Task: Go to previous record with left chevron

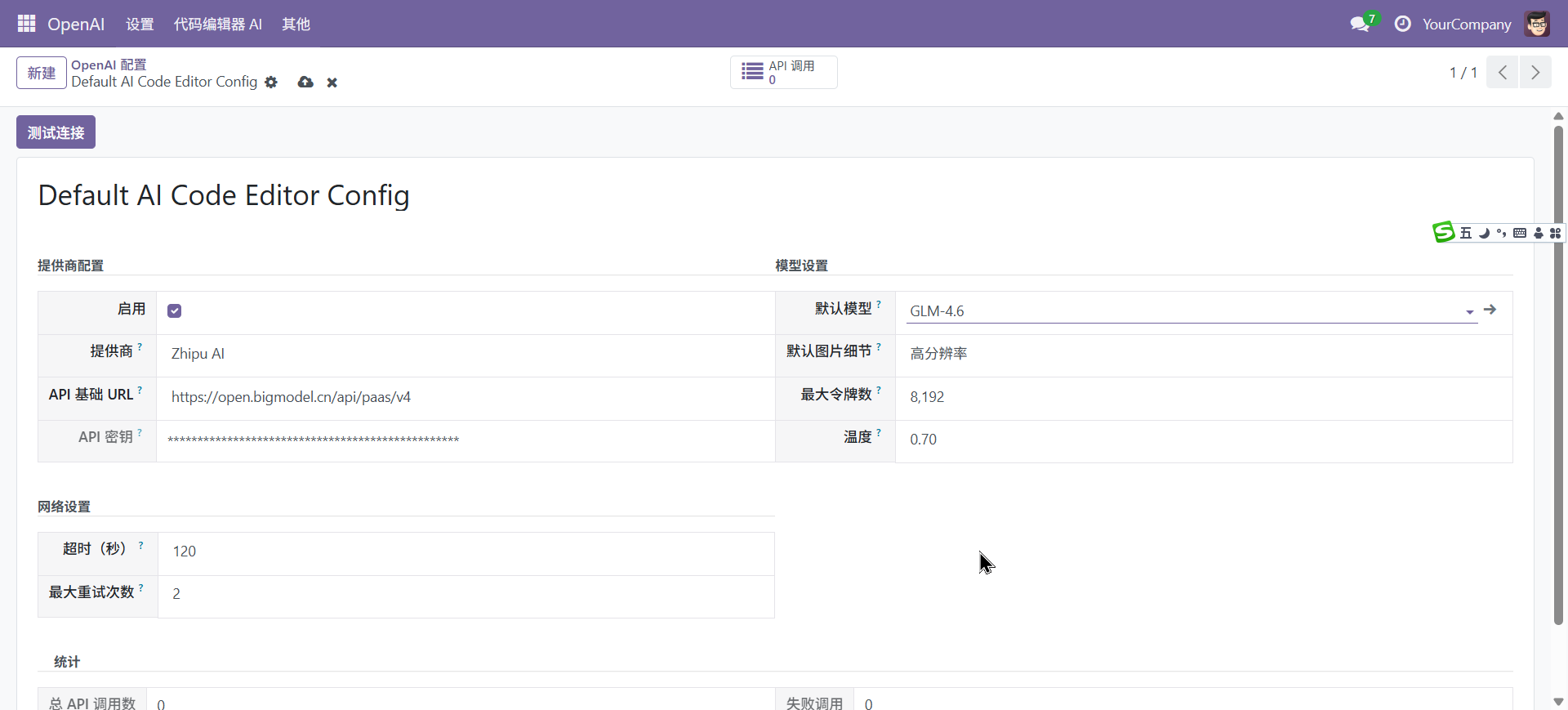Action: pos(1503,73)
